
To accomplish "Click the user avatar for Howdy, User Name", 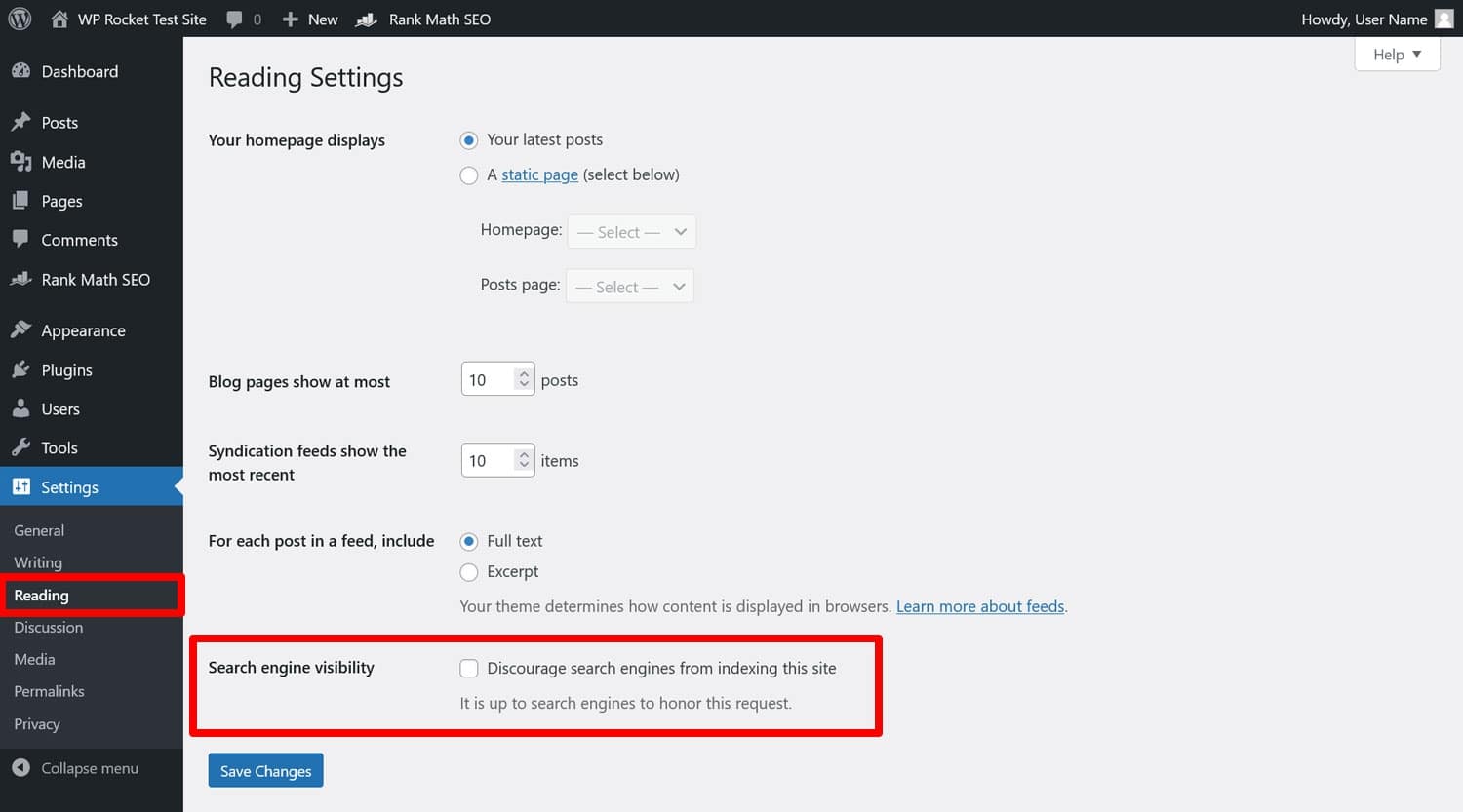I will 1443,19.
